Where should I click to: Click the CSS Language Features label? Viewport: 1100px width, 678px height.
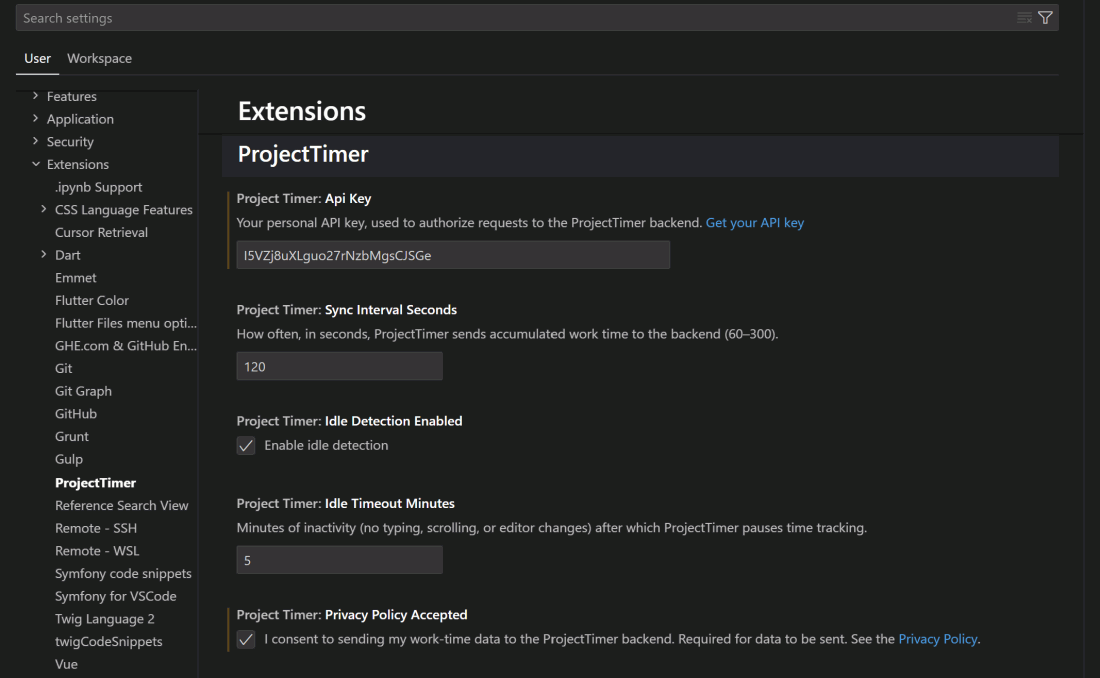pos(123,209)
